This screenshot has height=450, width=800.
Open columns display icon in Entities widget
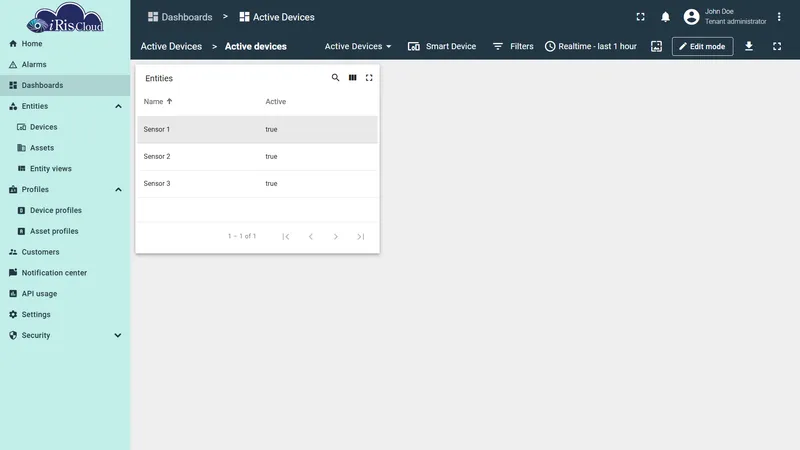[x=353, y=78]
